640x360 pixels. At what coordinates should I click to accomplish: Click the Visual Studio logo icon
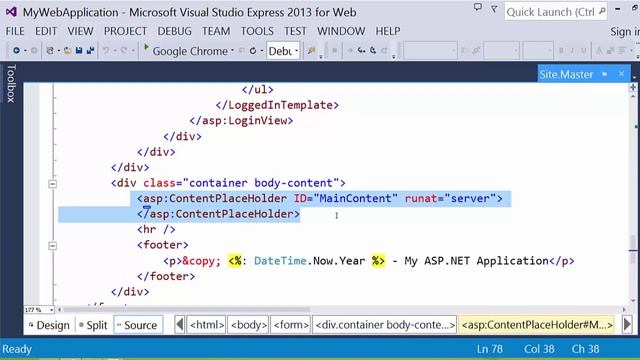pyautogui.click(x=11, y=12)
